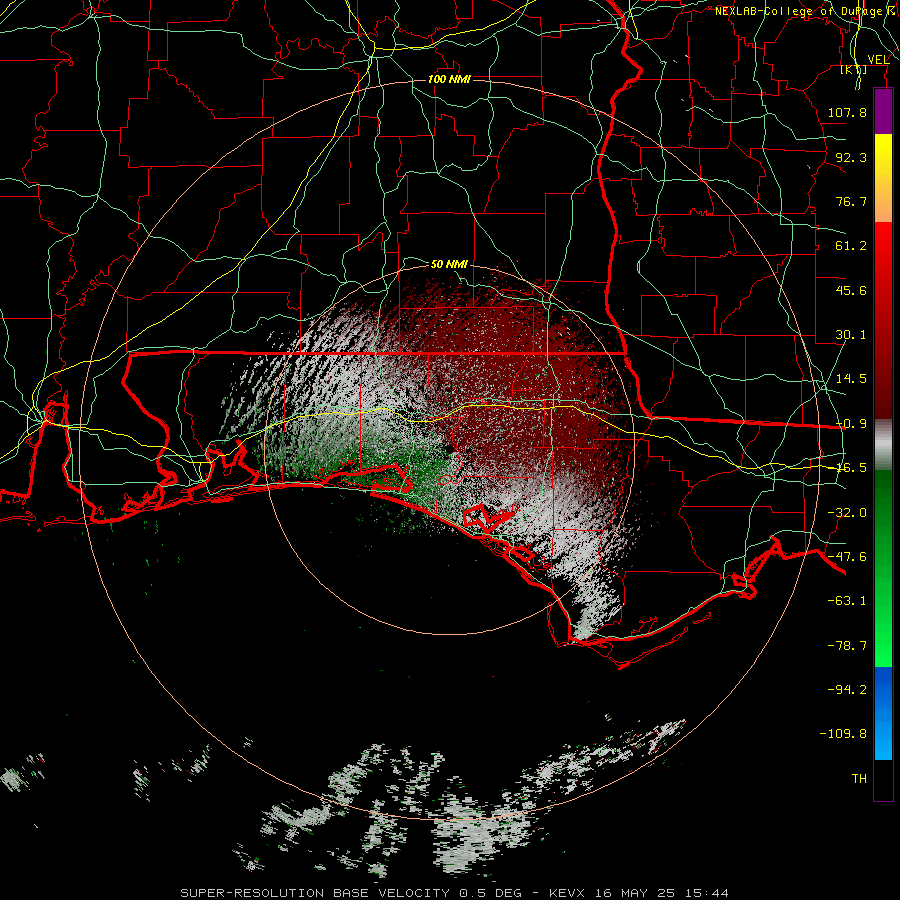Select the 30.1 velocity scale value
The height and width of the screenshot is (900, 900).
coord(851,335)
